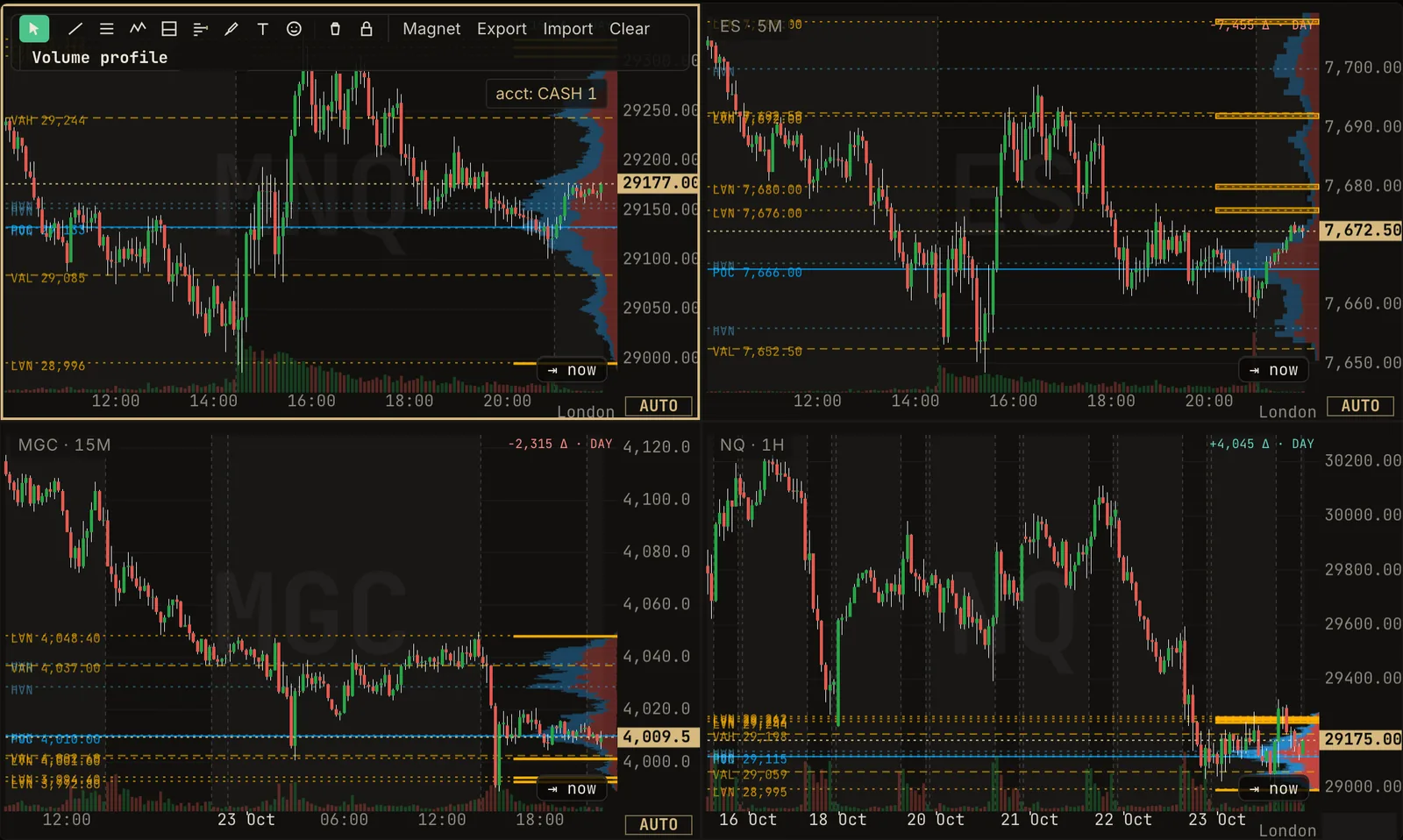Screen dimensions: 1403x840
Task: Open the emoji sticker tool
Action: pos(295,29)
